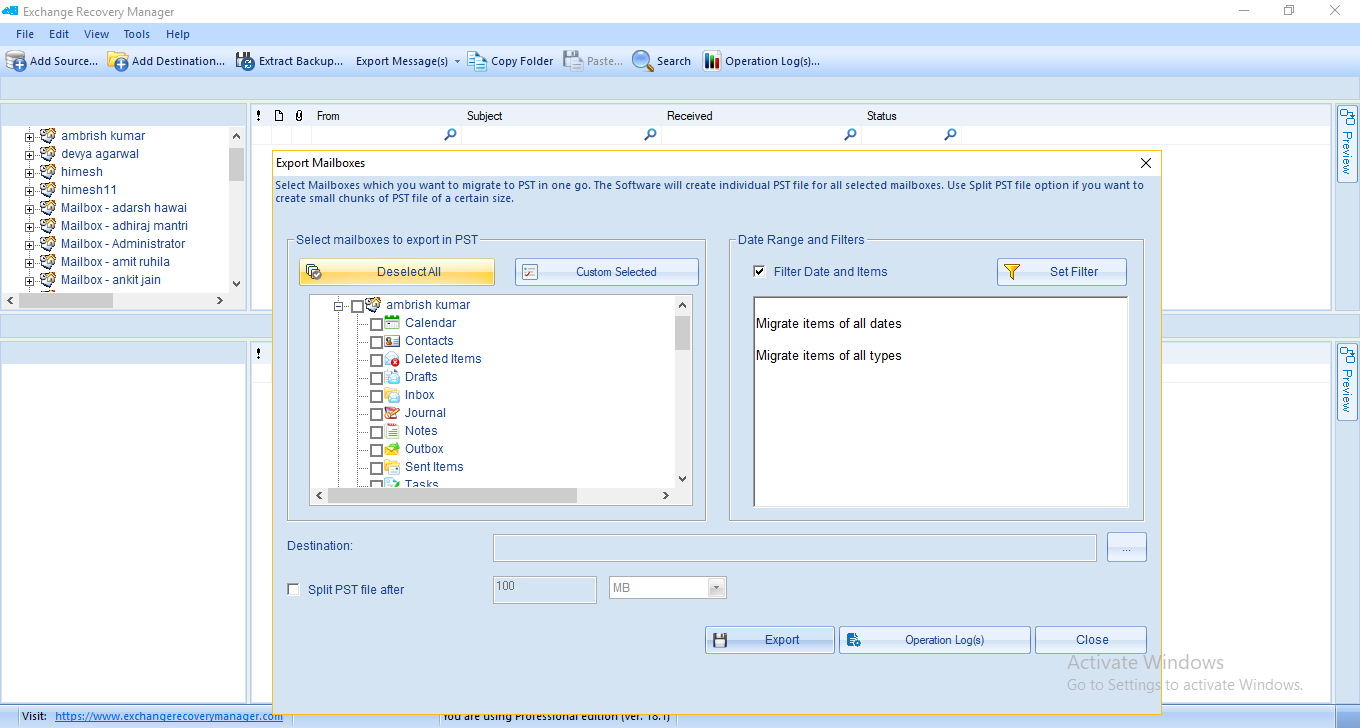This screenshot has width=1372, height=728.
Task: Click the search icon in Subject column
Action: (650, 135)
